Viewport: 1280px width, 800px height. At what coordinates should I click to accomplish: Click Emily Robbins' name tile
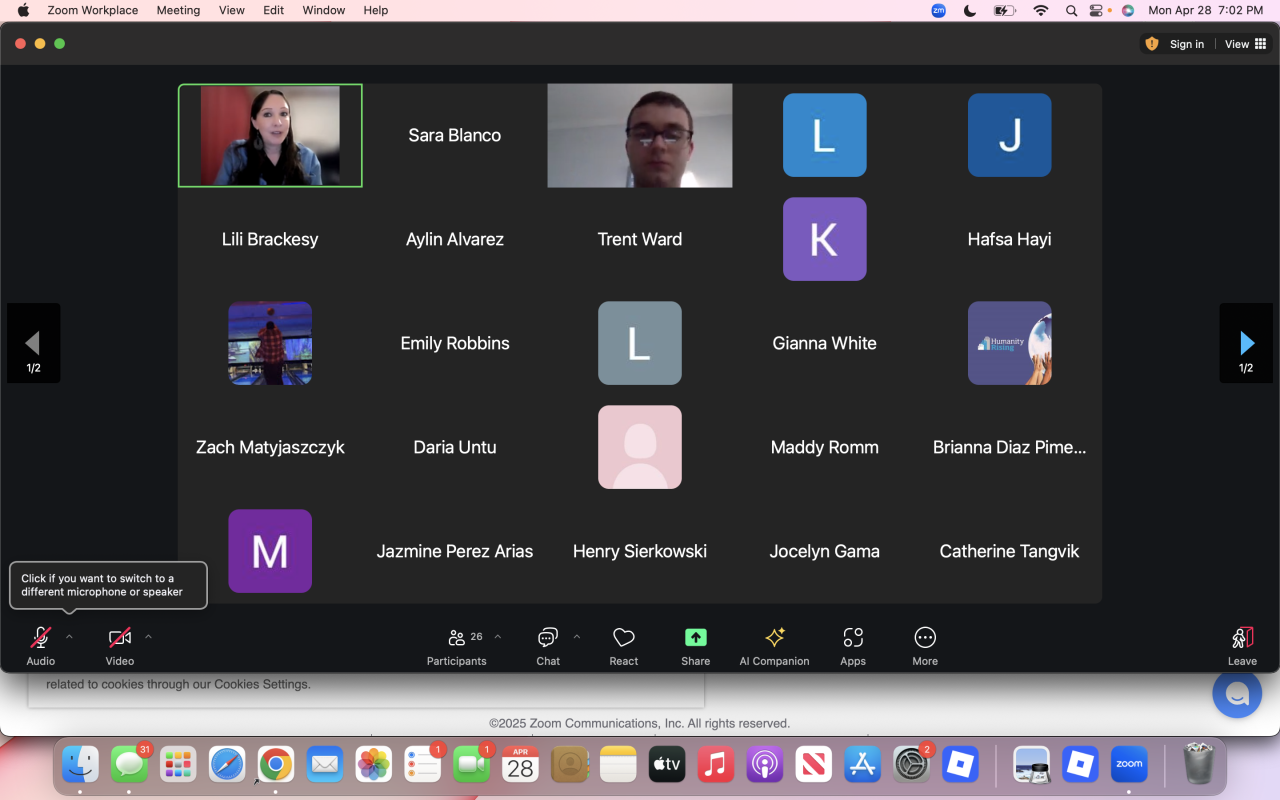tap(455, 343)
